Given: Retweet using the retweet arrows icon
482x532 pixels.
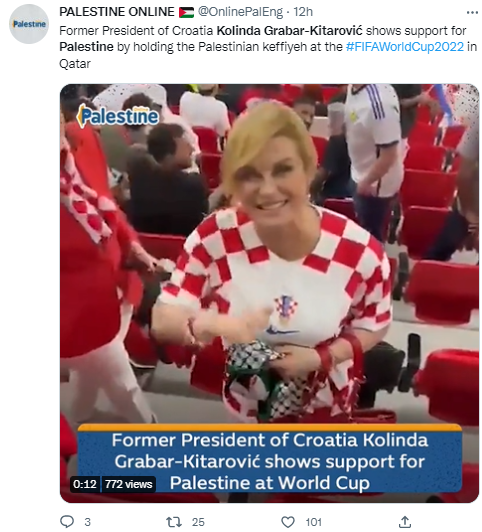Looking at the screenshot, I should (173, 521).
